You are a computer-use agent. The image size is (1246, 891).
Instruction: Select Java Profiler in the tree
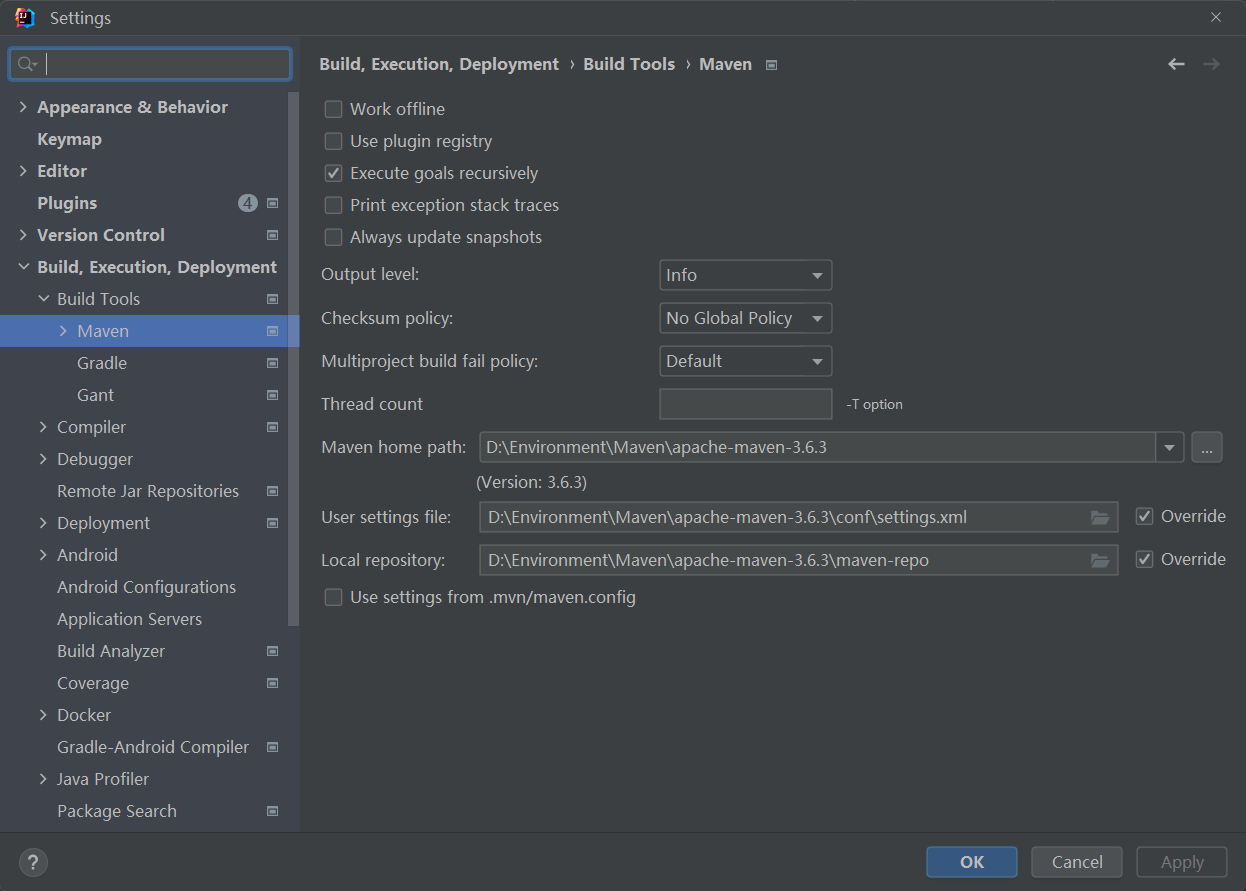(x=103, y=779)
